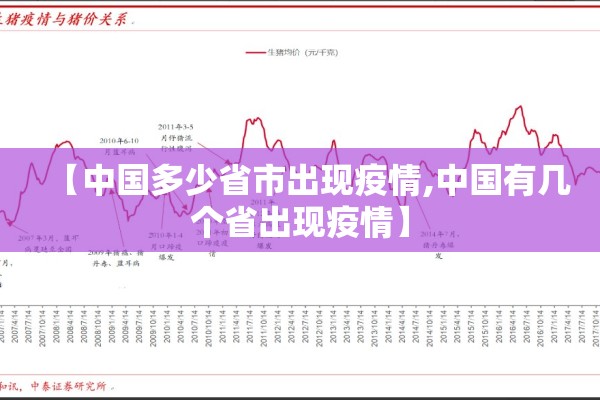Click the x-axis label 2015/4/14

(x=457, y=326)
